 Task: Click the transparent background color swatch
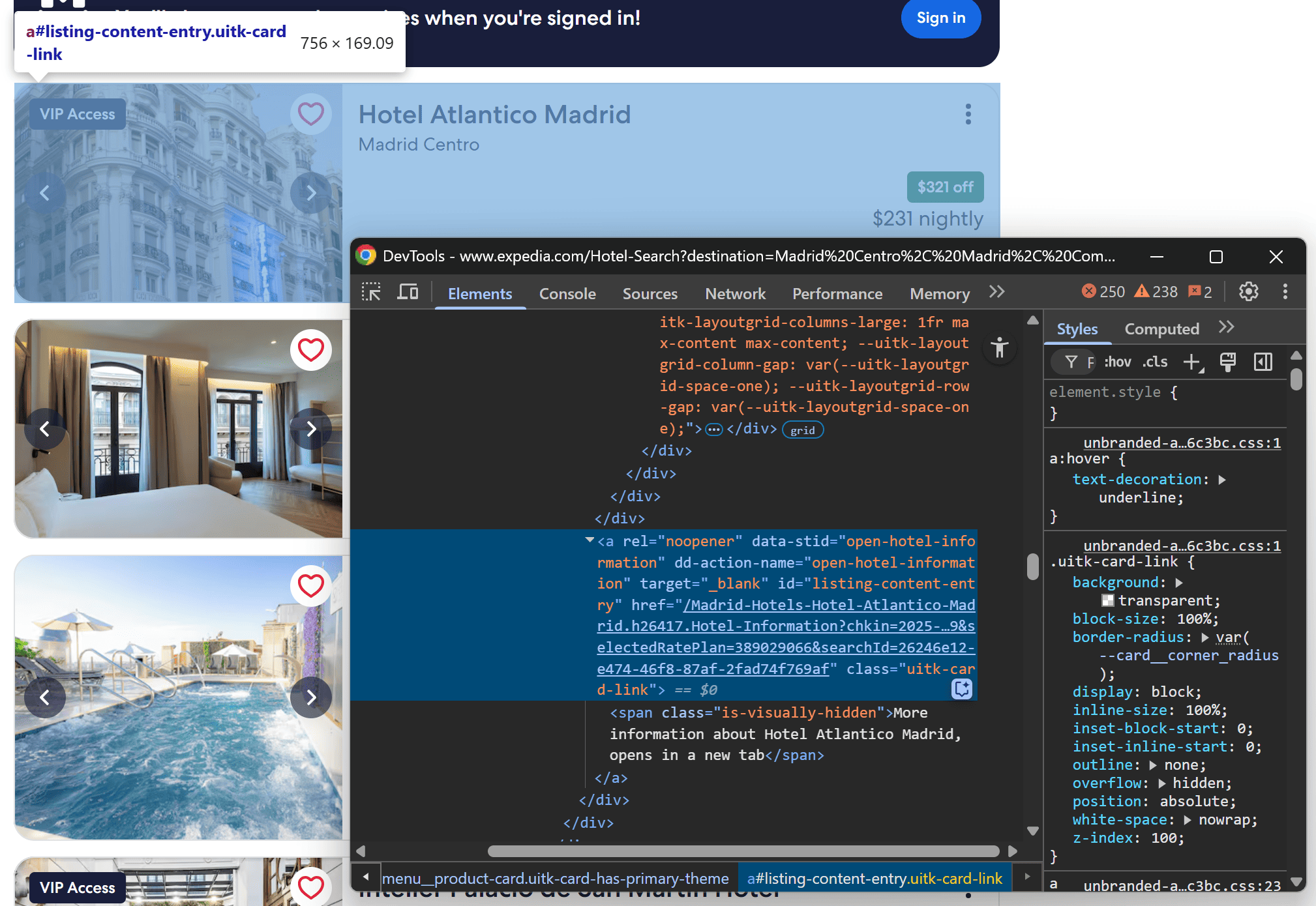pyautogui.click(x=1107, y=600)
